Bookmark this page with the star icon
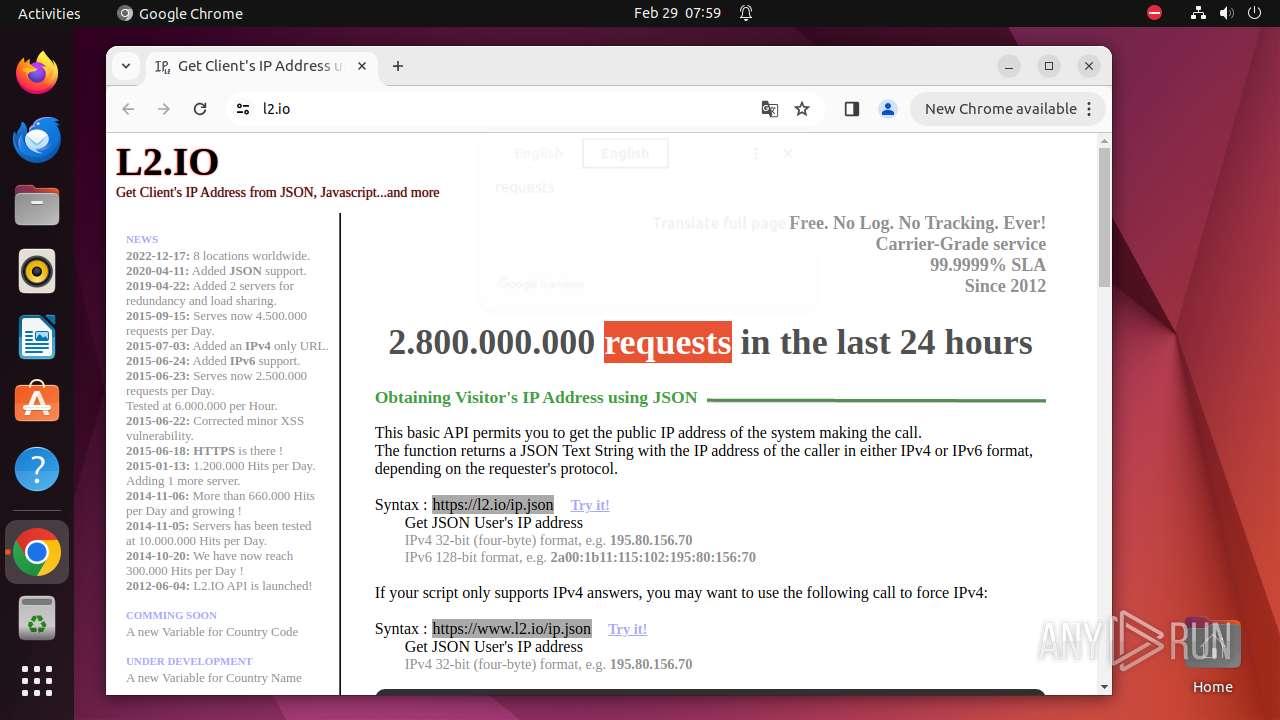The image size is (1280, 720). pos(802,109)
